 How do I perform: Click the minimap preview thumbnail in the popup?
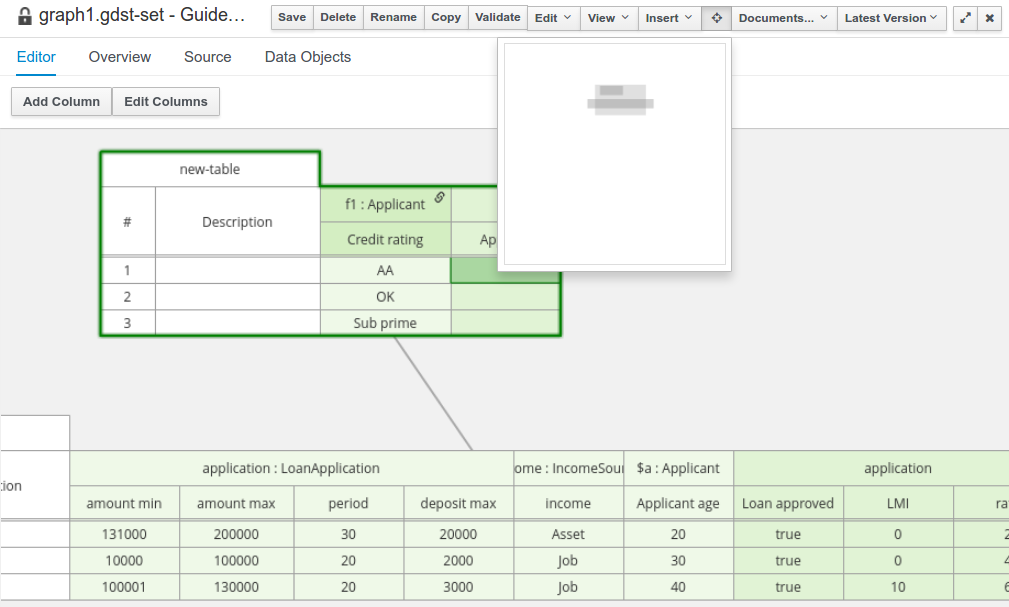point(620,98)
